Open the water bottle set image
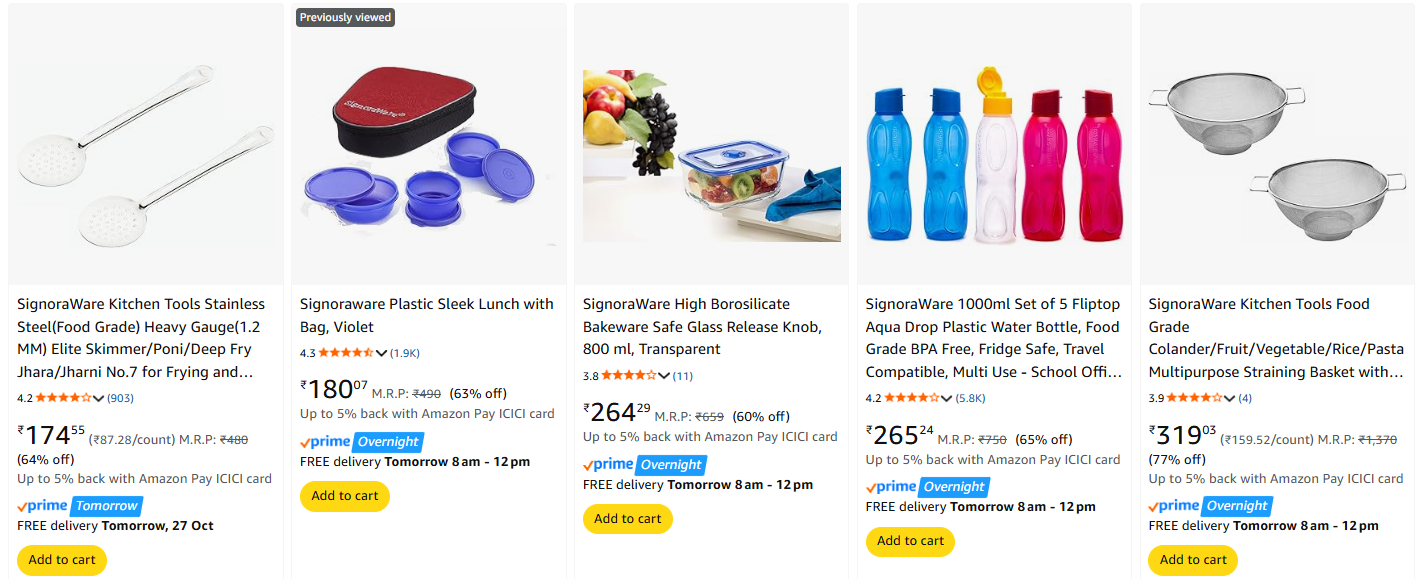This screenshot has height=579, width=1415. [994, 155]
